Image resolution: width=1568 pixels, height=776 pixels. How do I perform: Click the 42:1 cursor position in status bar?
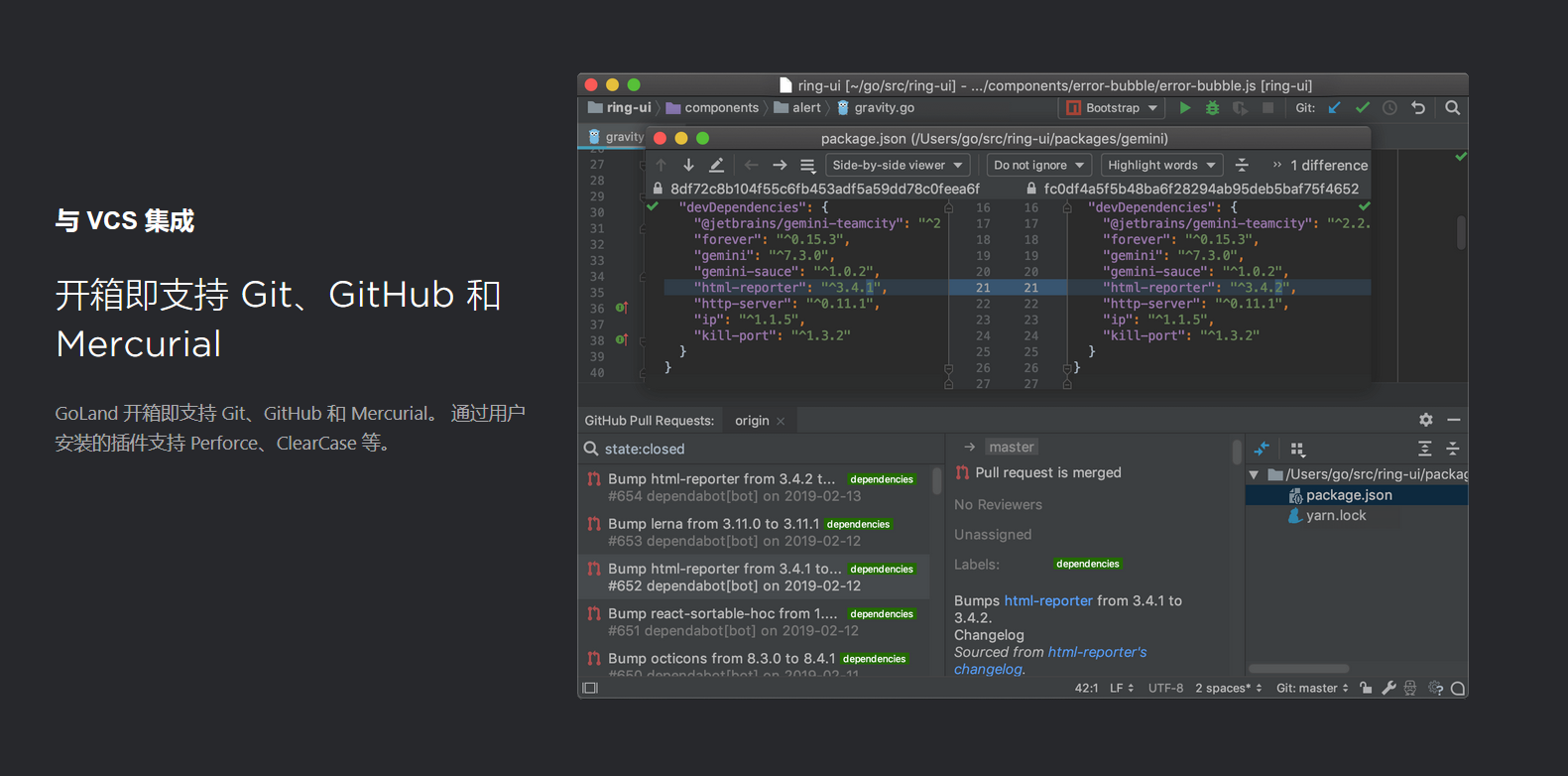click(1086, 688)
